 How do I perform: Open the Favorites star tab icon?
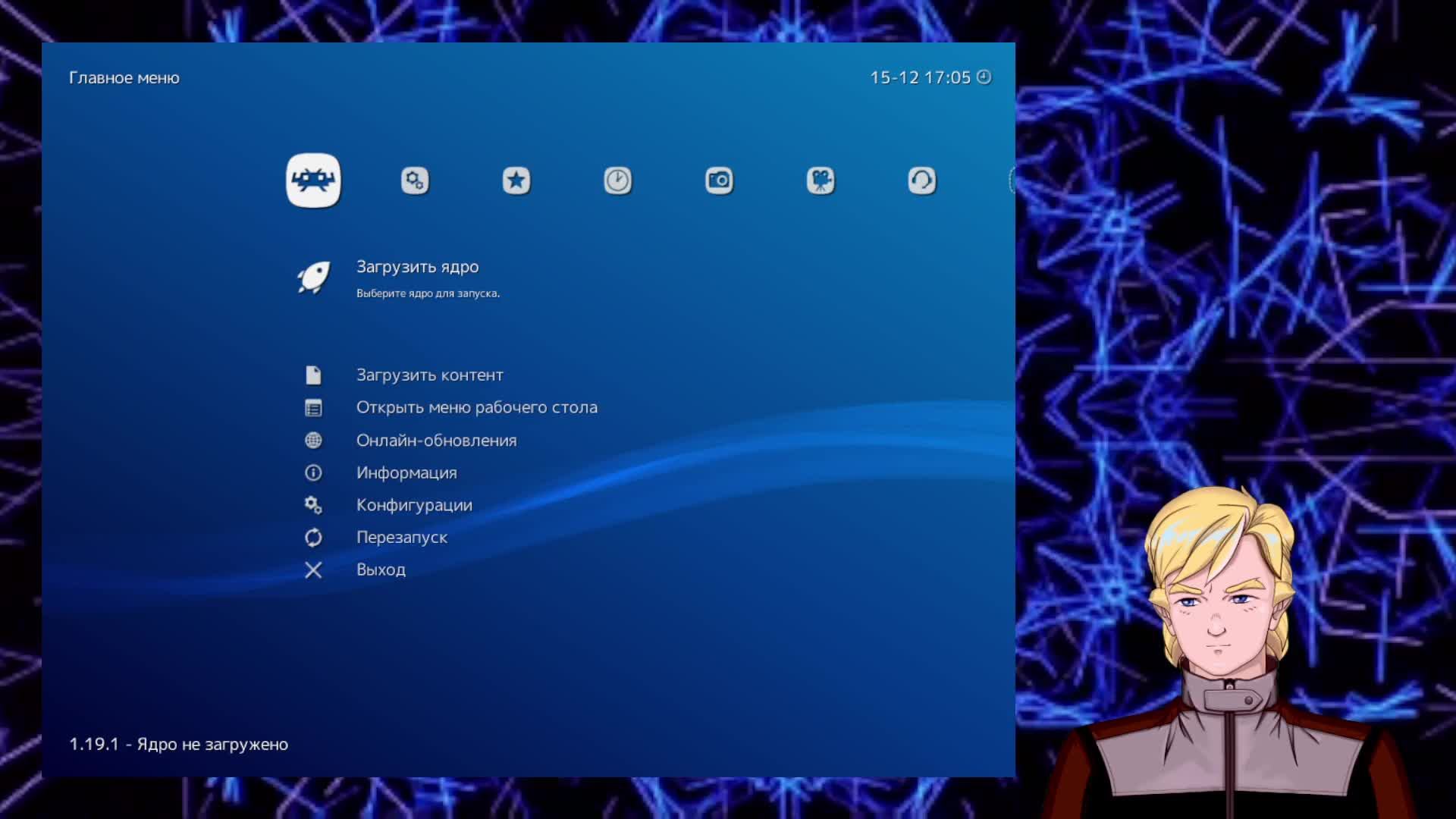516,180
